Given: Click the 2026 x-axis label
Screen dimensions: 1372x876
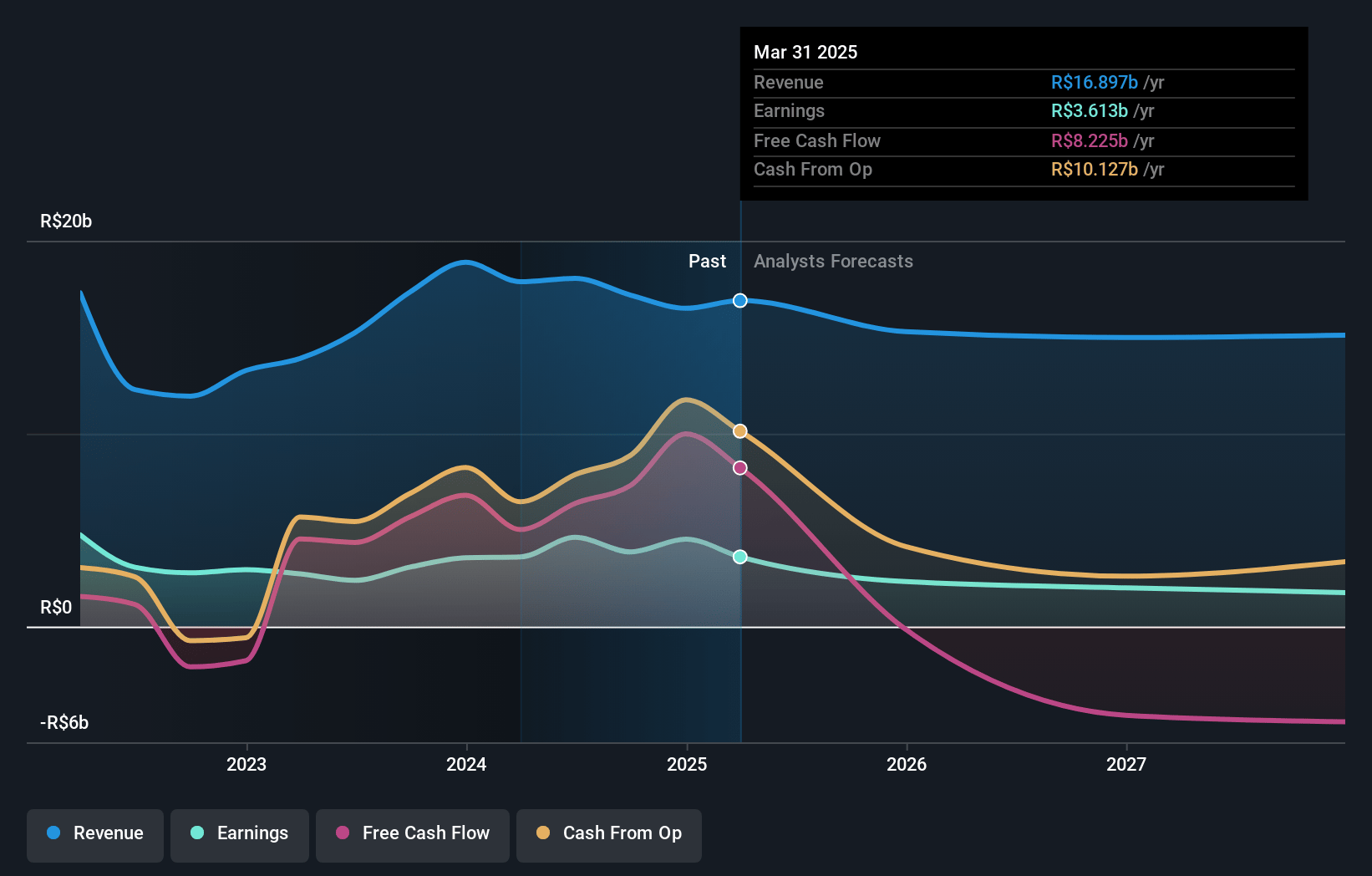Looking at the screenshot, I should 907,764.
